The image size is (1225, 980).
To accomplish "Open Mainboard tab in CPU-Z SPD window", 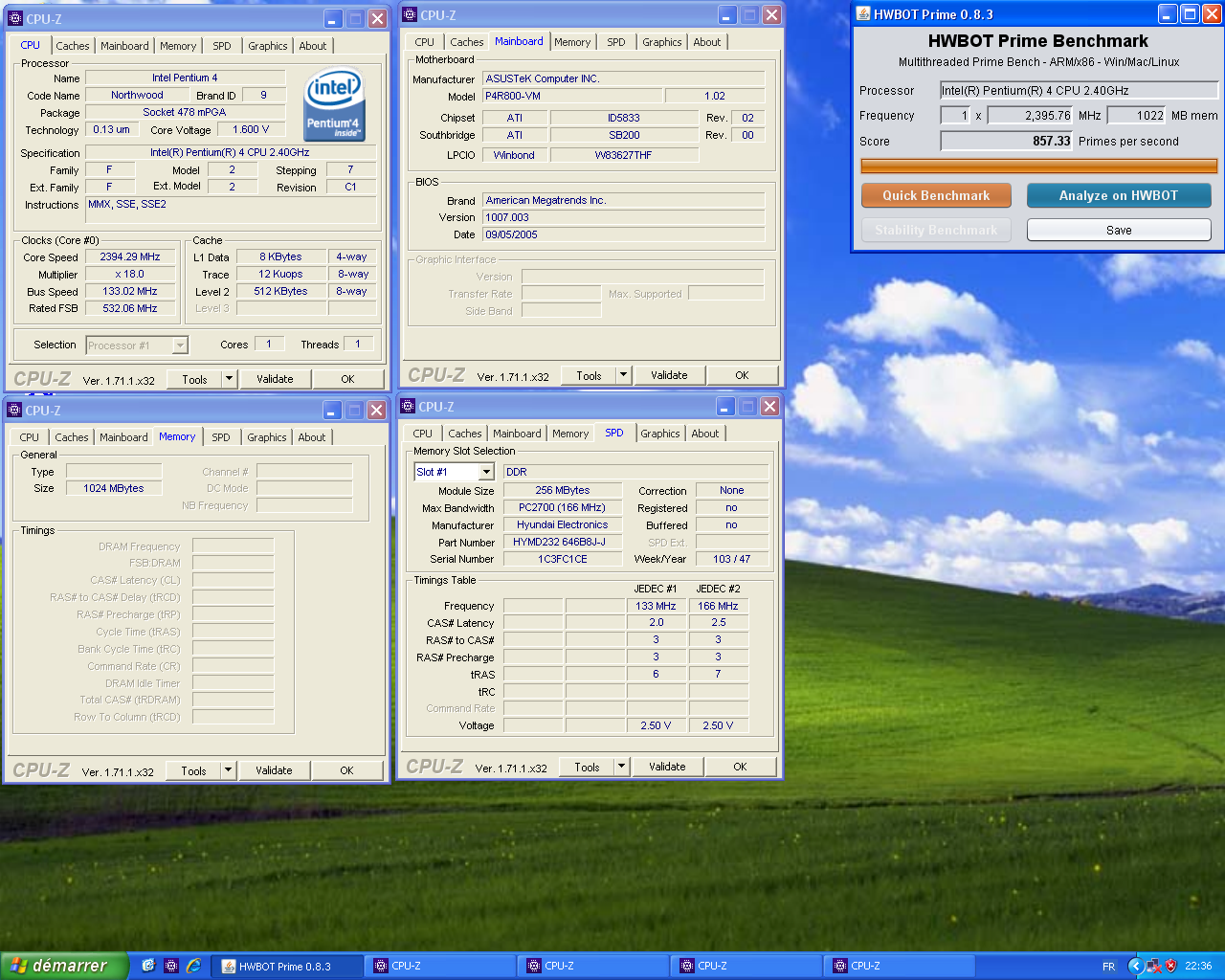I will 517,434.
